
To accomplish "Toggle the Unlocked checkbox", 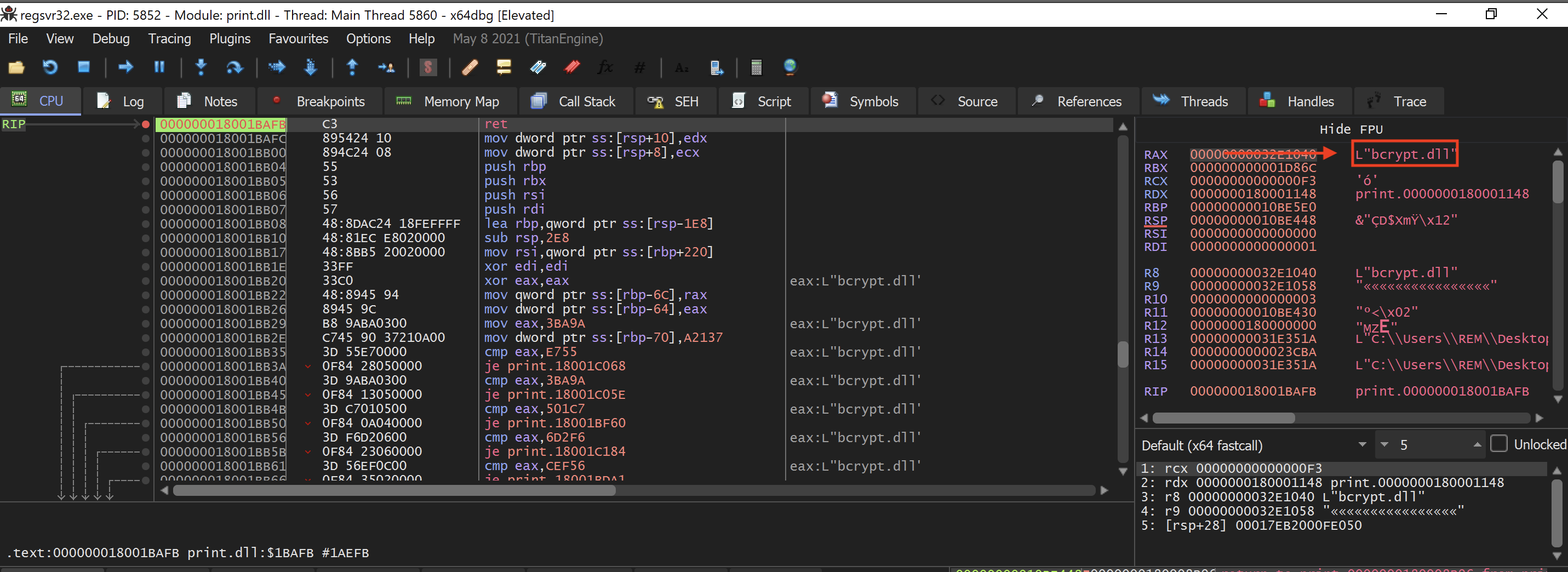I will pyautogui.click(x=1498, y=444).
